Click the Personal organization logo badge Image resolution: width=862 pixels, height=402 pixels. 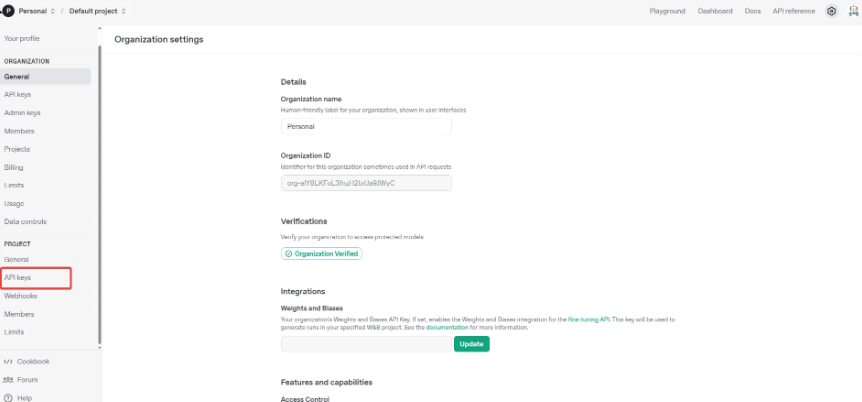coord(8,11)
